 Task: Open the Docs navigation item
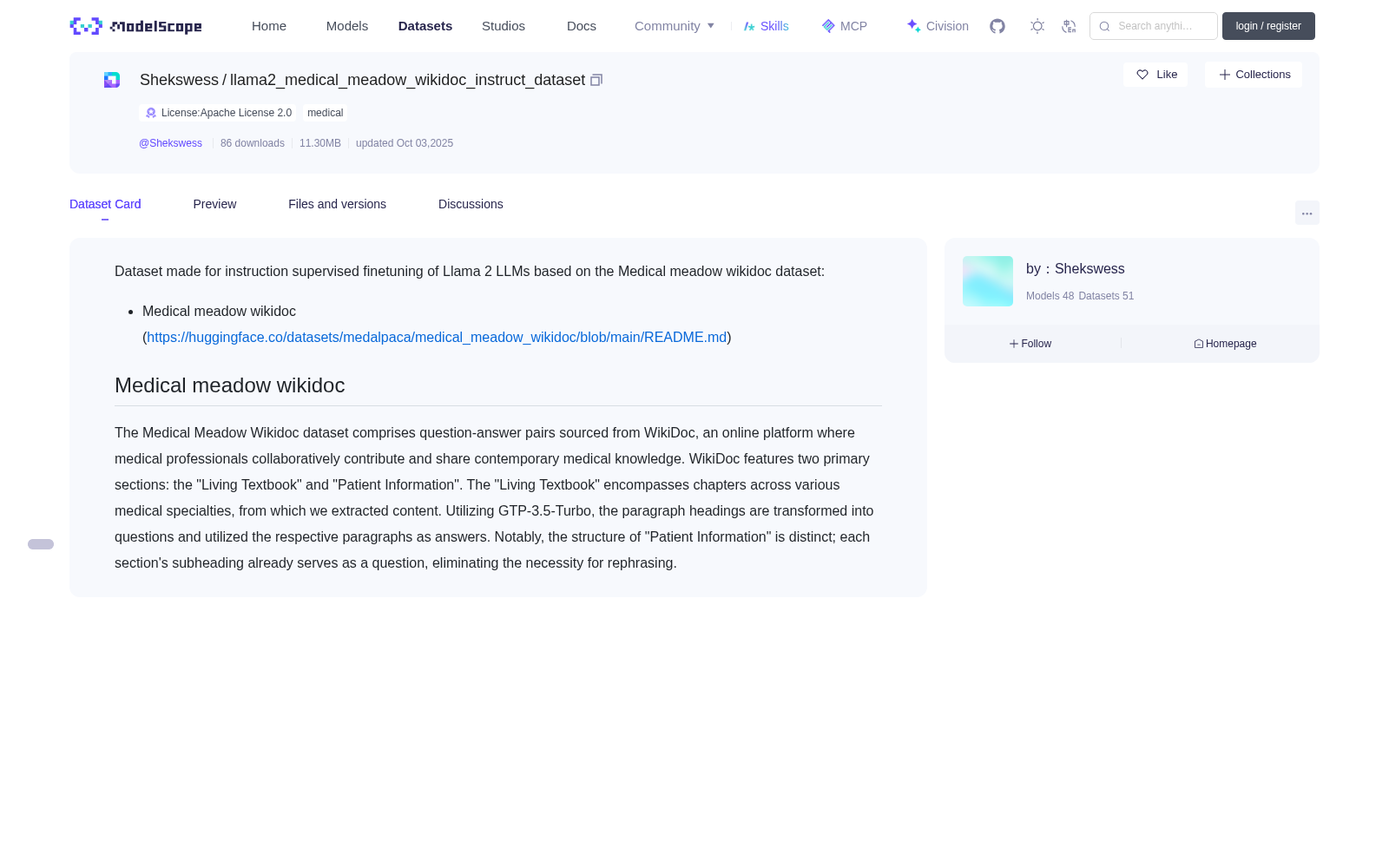coord(582,26)
